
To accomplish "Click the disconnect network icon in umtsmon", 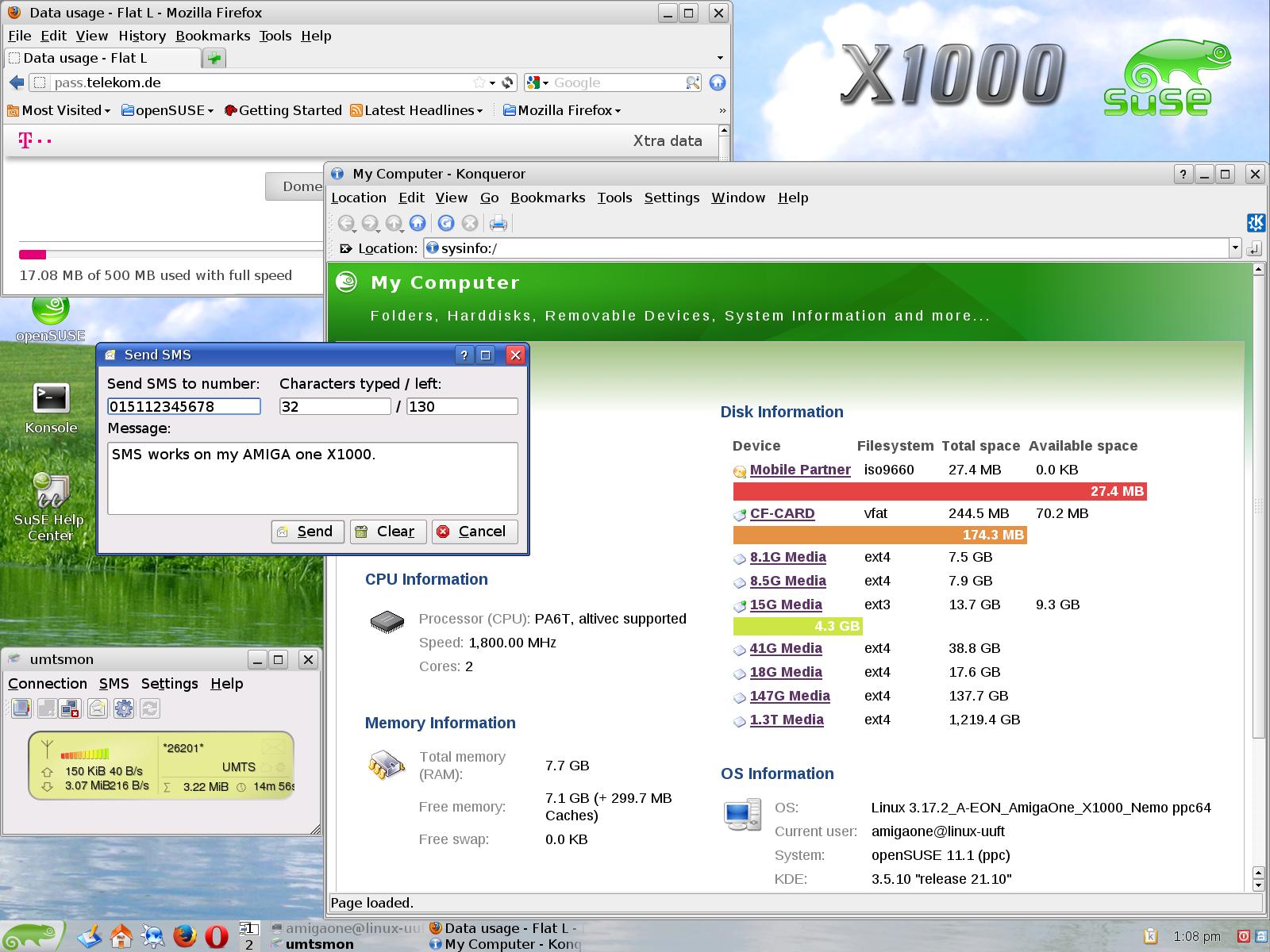I will click(x=71, y=708).
